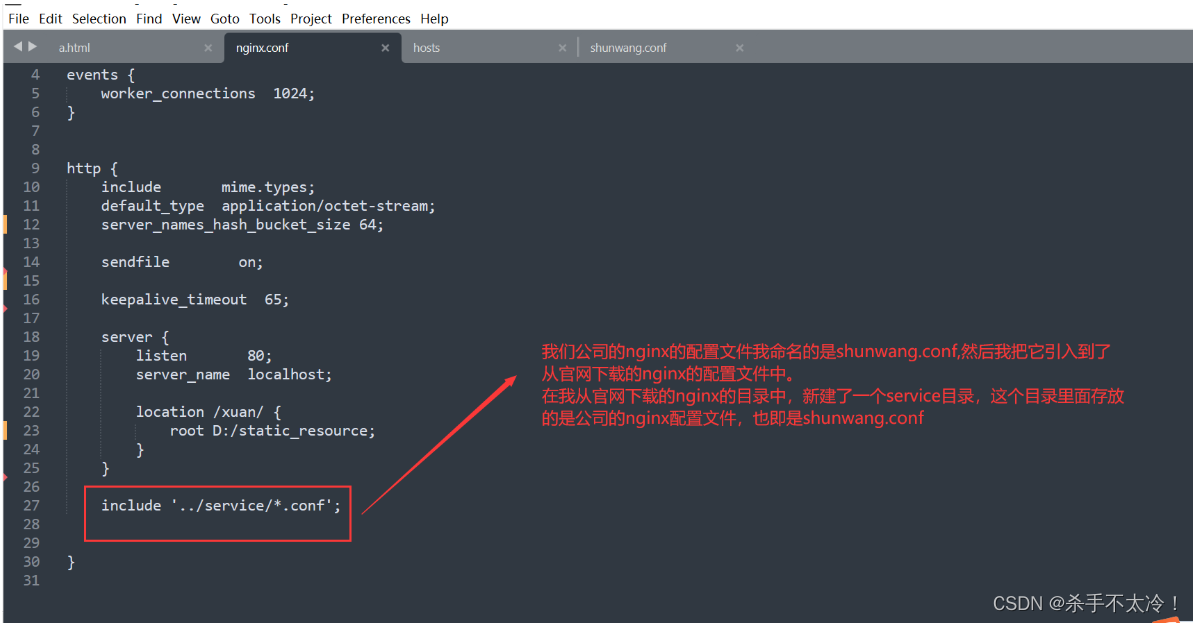Open the Preferences menu
The width and height of the screenshot is (1193, 623).
(376, 18)
